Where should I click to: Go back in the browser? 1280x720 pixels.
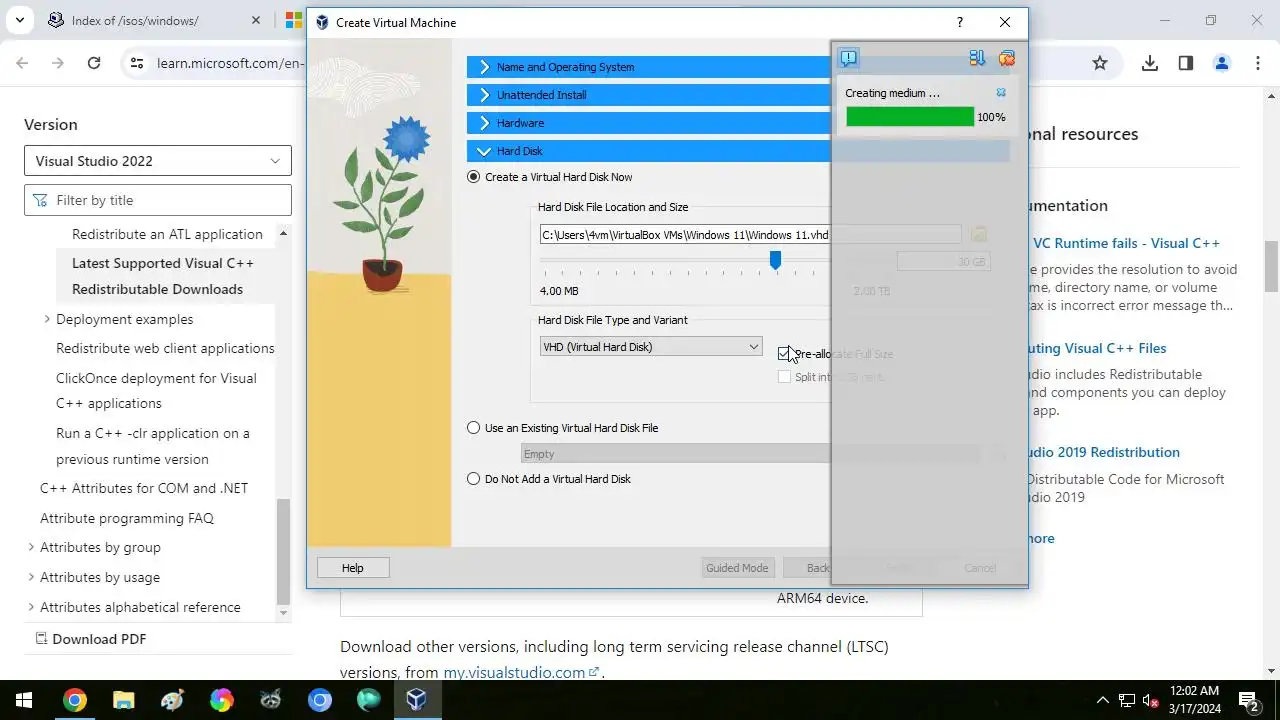(x=22, y=63)
